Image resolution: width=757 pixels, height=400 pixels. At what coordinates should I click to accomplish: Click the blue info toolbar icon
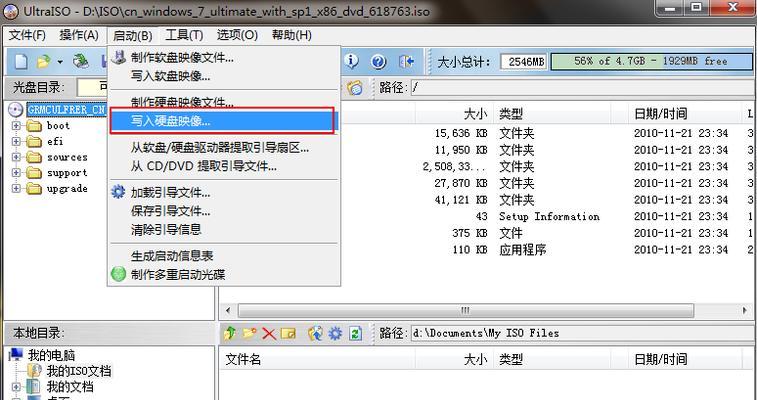tap(351, 61)
